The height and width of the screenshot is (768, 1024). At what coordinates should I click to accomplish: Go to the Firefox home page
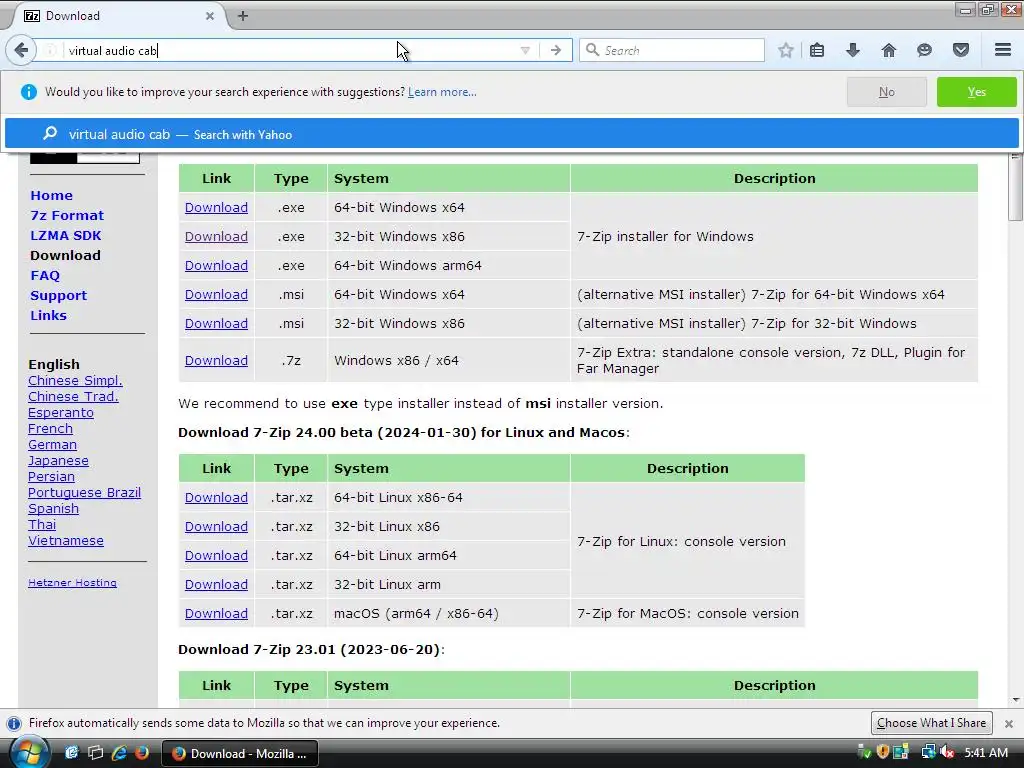889,50
